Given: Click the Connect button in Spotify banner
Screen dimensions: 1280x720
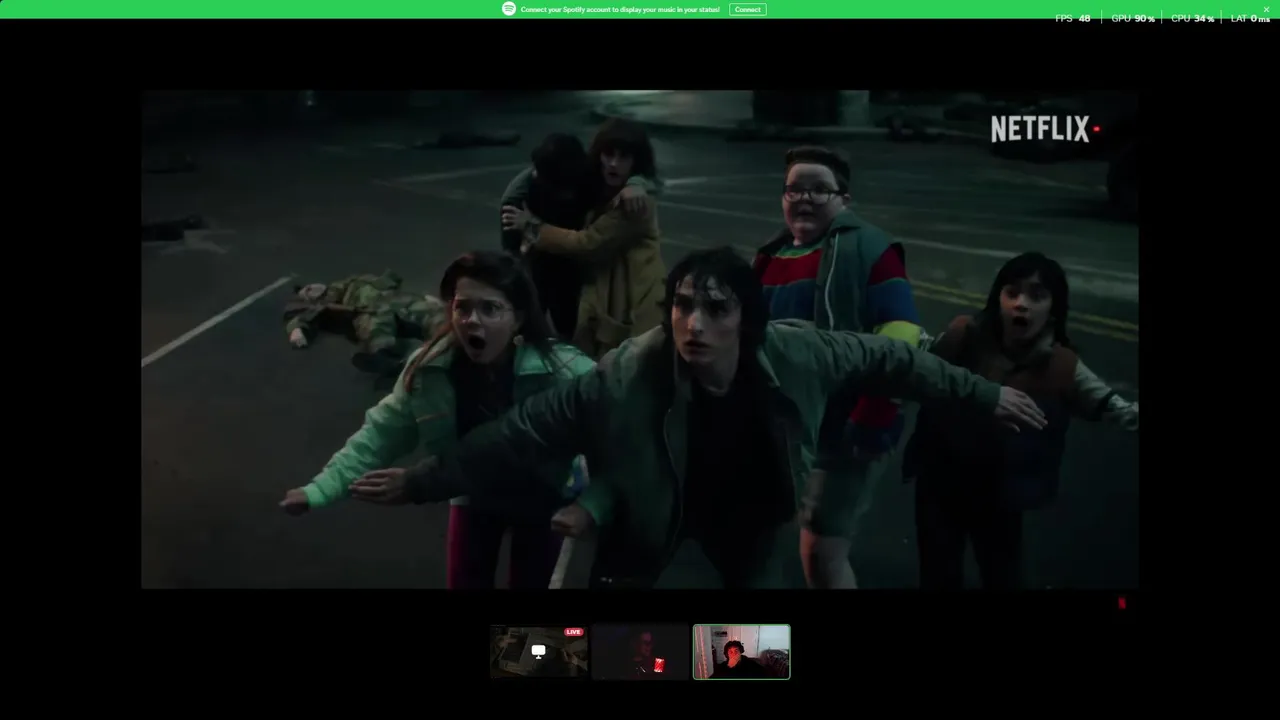Looking at the screenshot, I should tap(747, 9).
